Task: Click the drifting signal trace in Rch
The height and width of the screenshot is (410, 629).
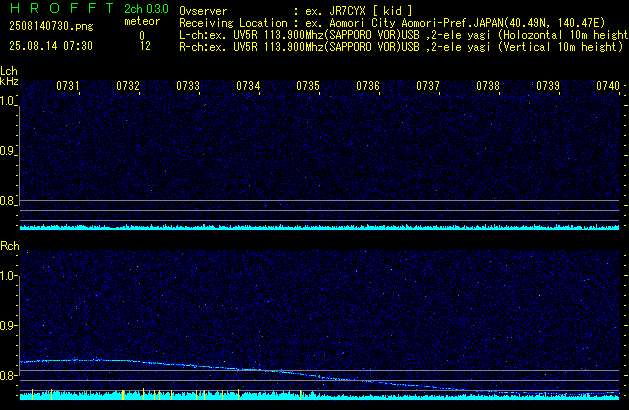Action: pos(319,376)
